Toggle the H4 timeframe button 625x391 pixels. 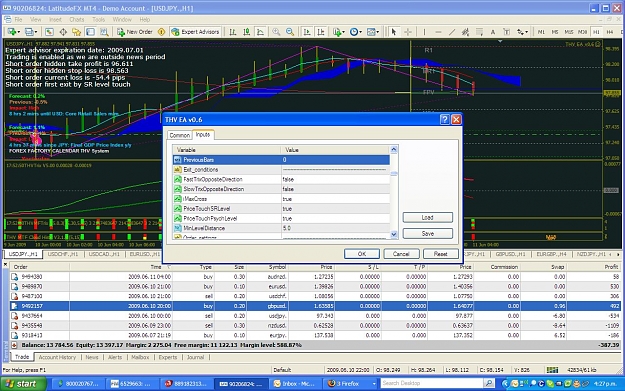[609, 32]
